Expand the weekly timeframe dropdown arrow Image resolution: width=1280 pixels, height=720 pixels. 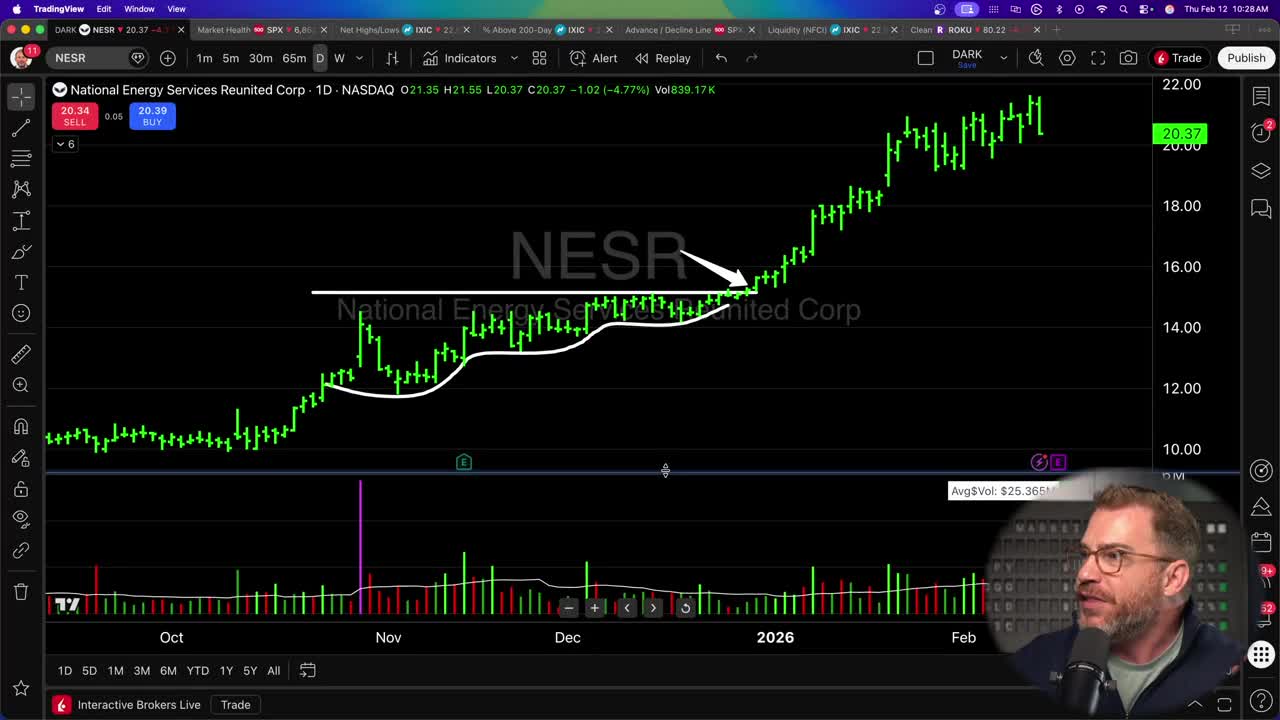359,58
